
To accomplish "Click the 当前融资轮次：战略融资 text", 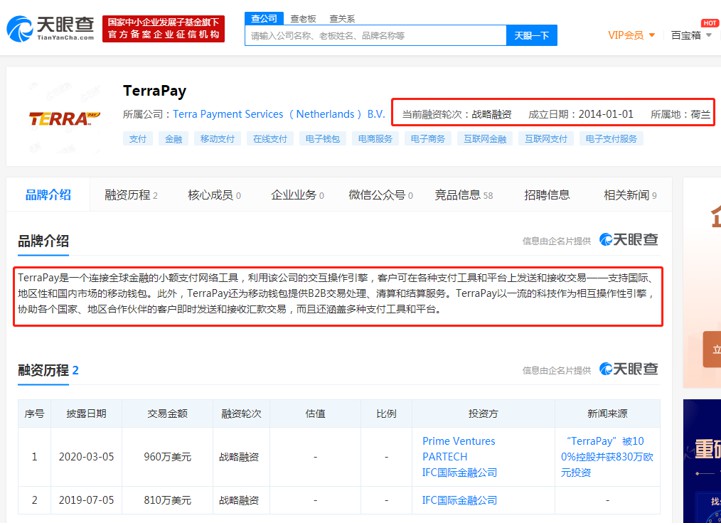I will point(457,114).
